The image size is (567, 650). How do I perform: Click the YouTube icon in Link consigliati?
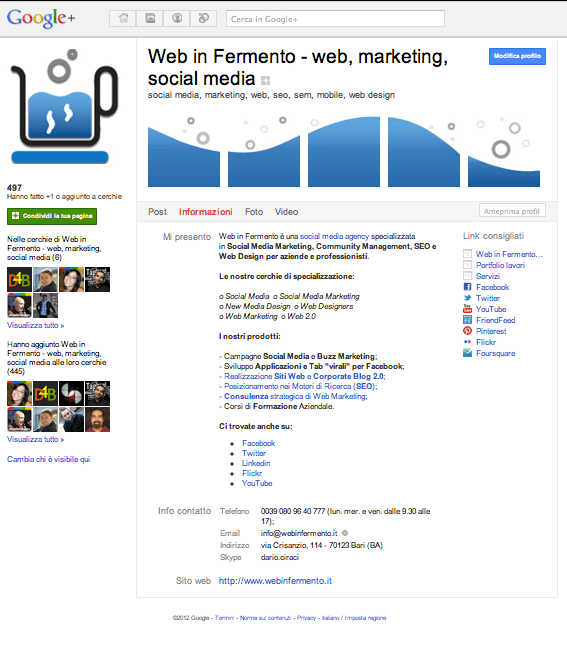[x=467, y=308]
